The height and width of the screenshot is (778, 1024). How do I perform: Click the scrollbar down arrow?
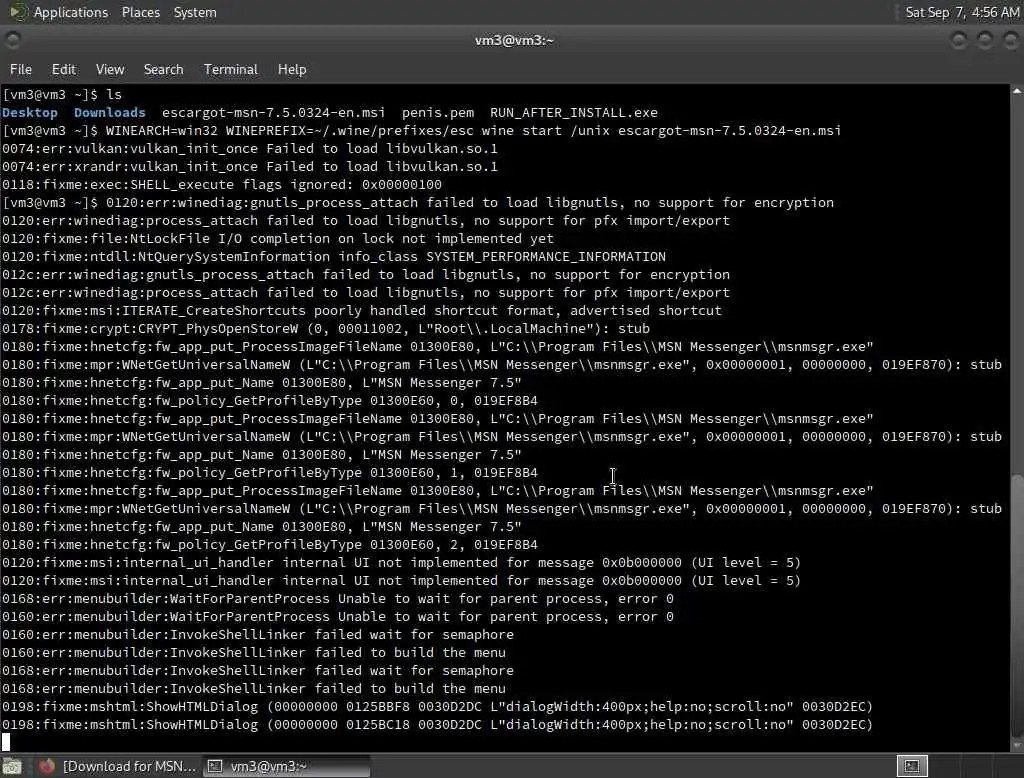[x=1017, y=745]
